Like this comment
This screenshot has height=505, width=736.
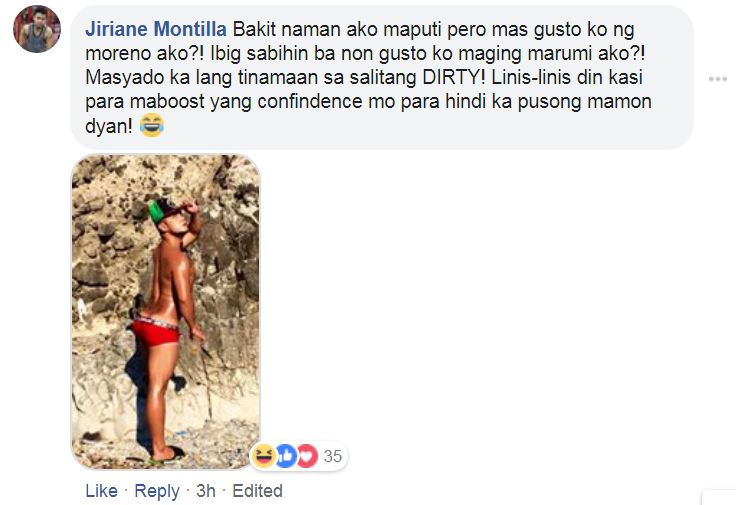pos(101,491)
